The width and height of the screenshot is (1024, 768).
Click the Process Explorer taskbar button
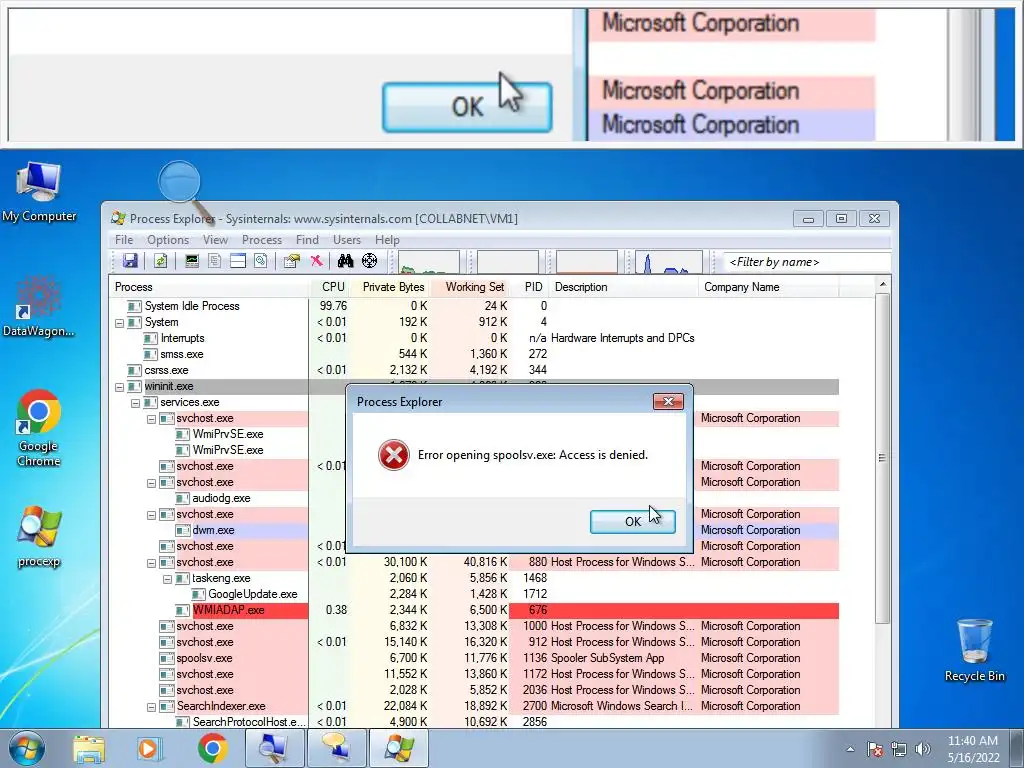(399, 748)
